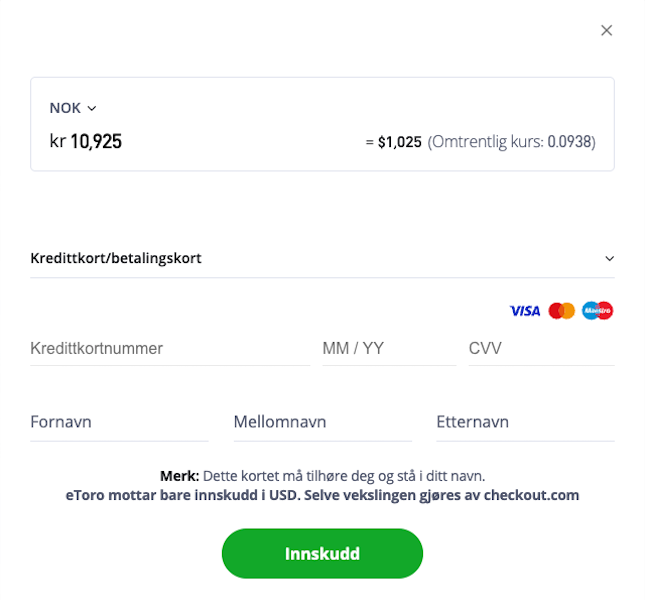Click the Mellomnavn field
The height and width of the screenshot is (600, 645).
pyautogui.click(x=322, y=422)
